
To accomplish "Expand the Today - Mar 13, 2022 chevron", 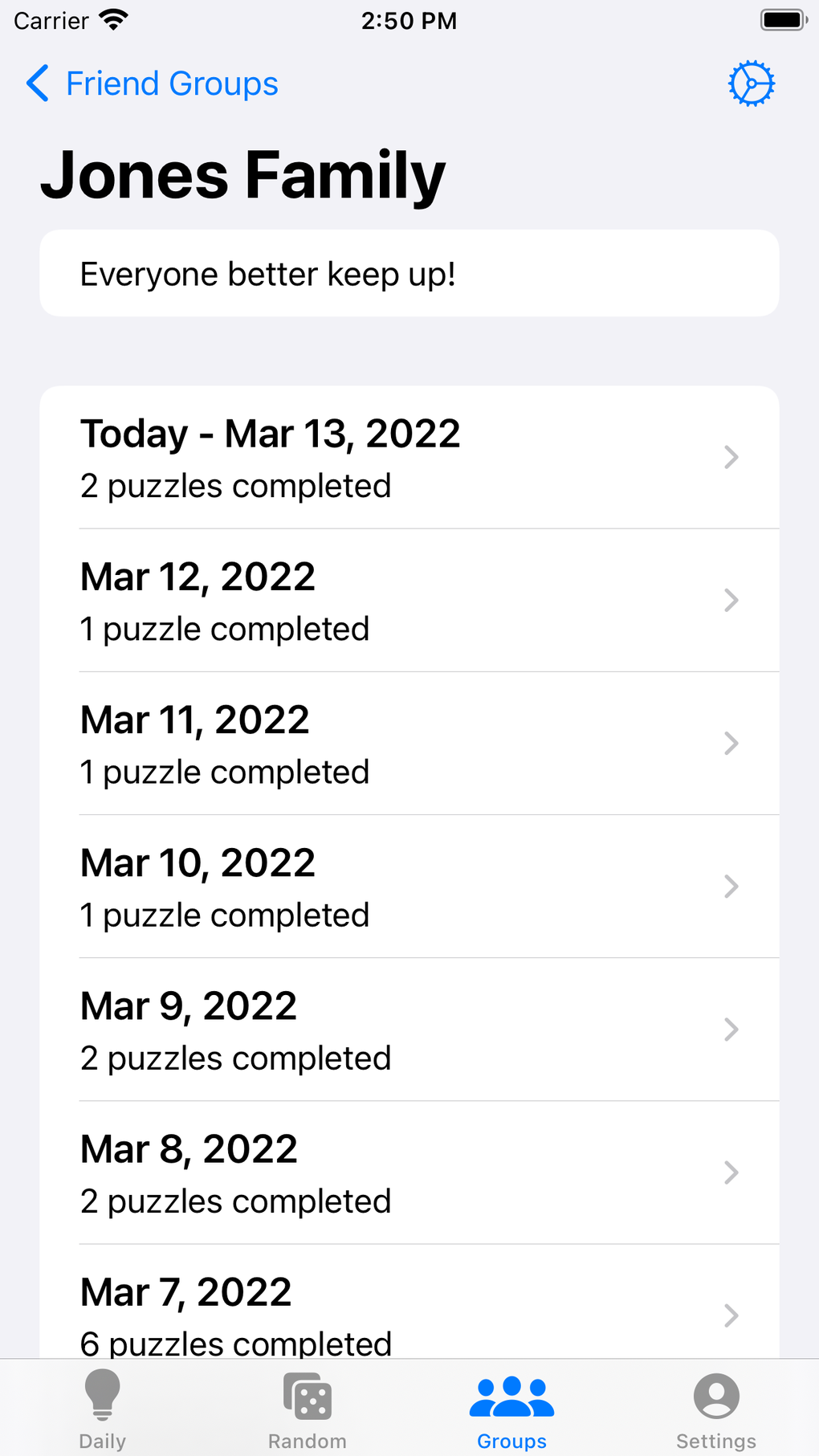I will tap(731, 457).
